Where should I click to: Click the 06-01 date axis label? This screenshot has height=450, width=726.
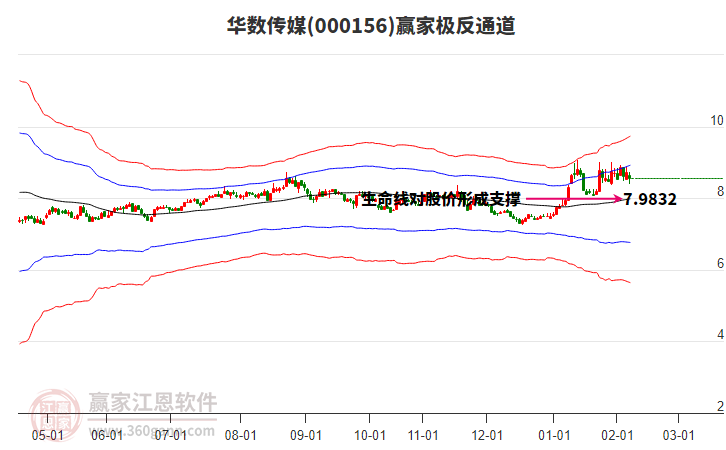tap(107, 436)
